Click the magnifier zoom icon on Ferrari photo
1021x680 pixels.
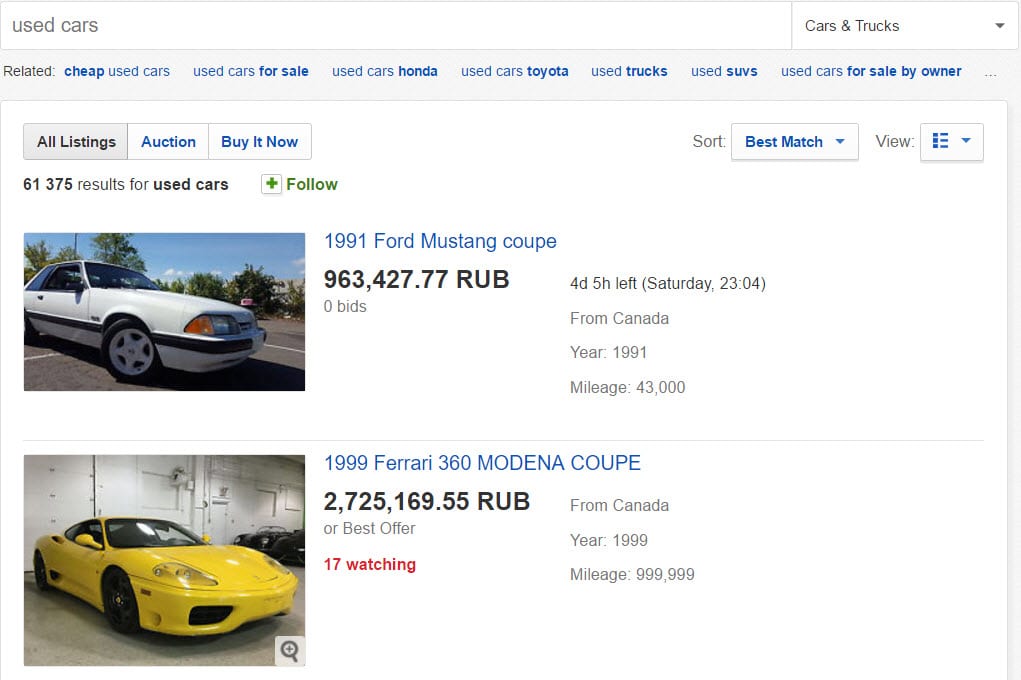290,650
